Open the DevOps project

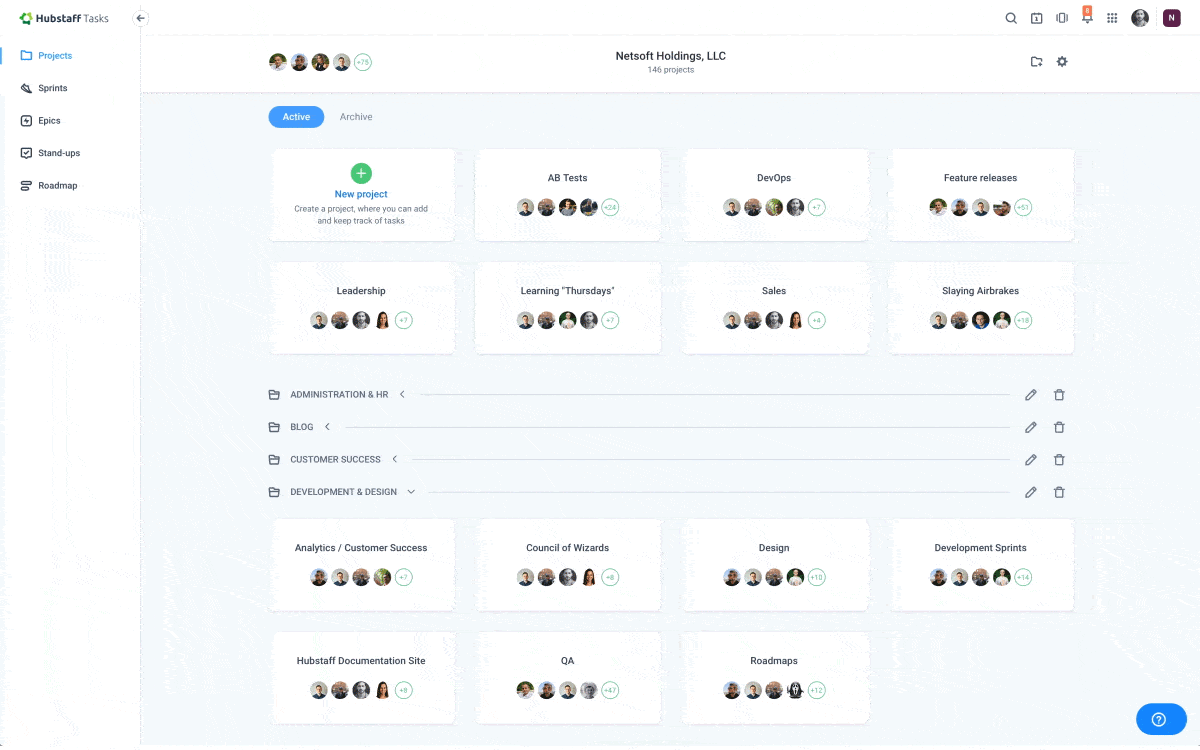click(774, 195)
